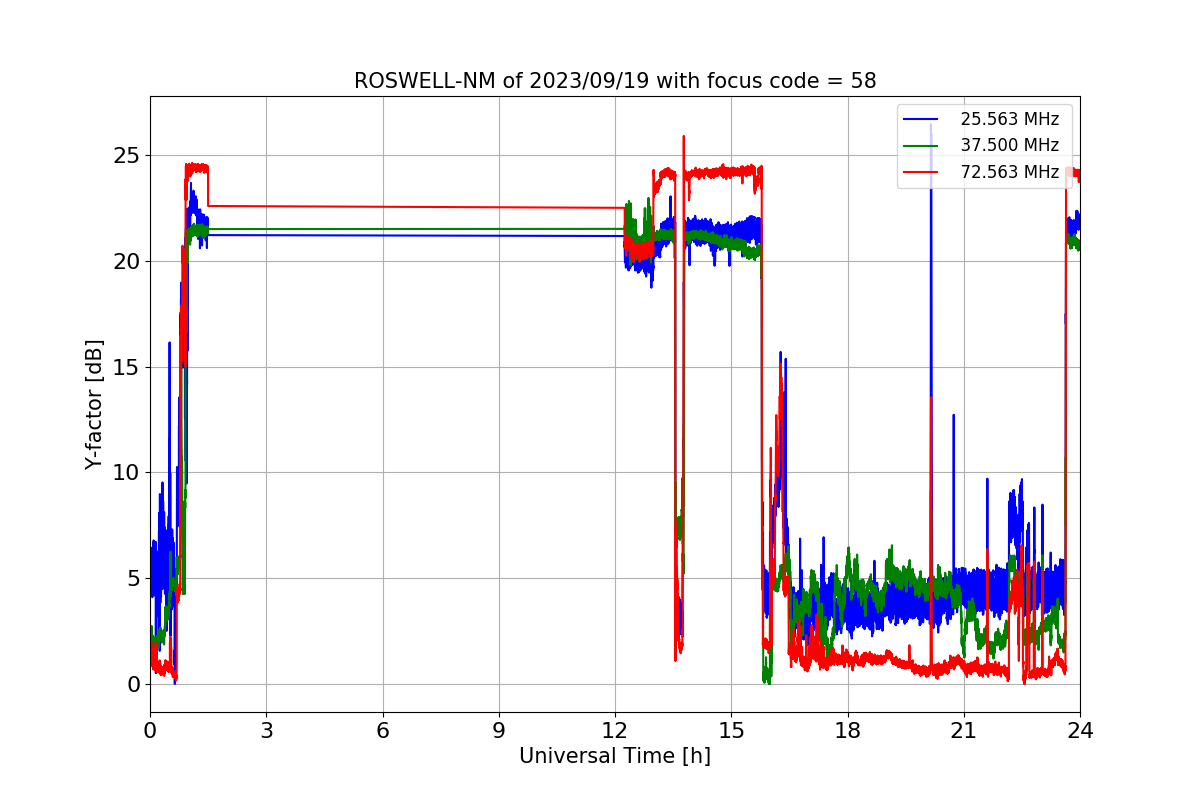The image size is (1200, 800).
Task: Click the x-axis tick label 9
Action: pos(499,731)
